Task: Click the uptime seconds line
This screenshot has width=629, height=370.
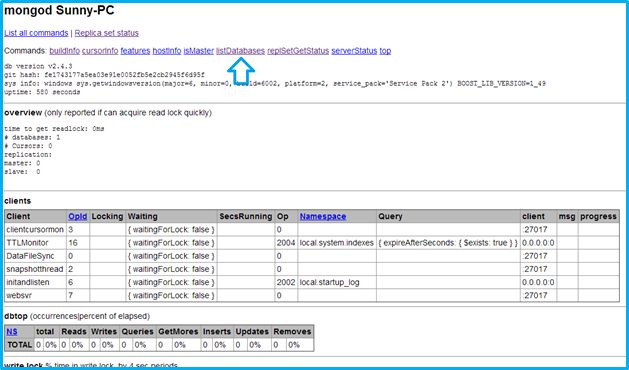Action: pyautogui.click(x=42, y=92)
